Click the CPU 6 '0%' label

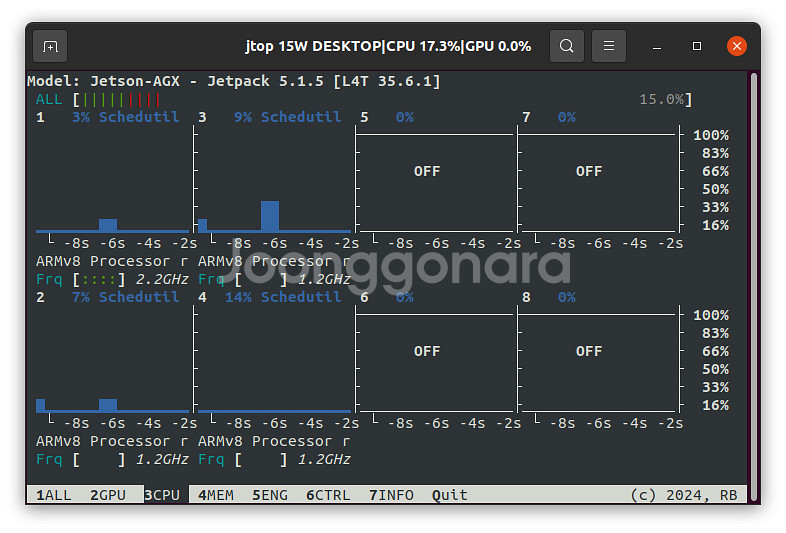coord(405,297)
